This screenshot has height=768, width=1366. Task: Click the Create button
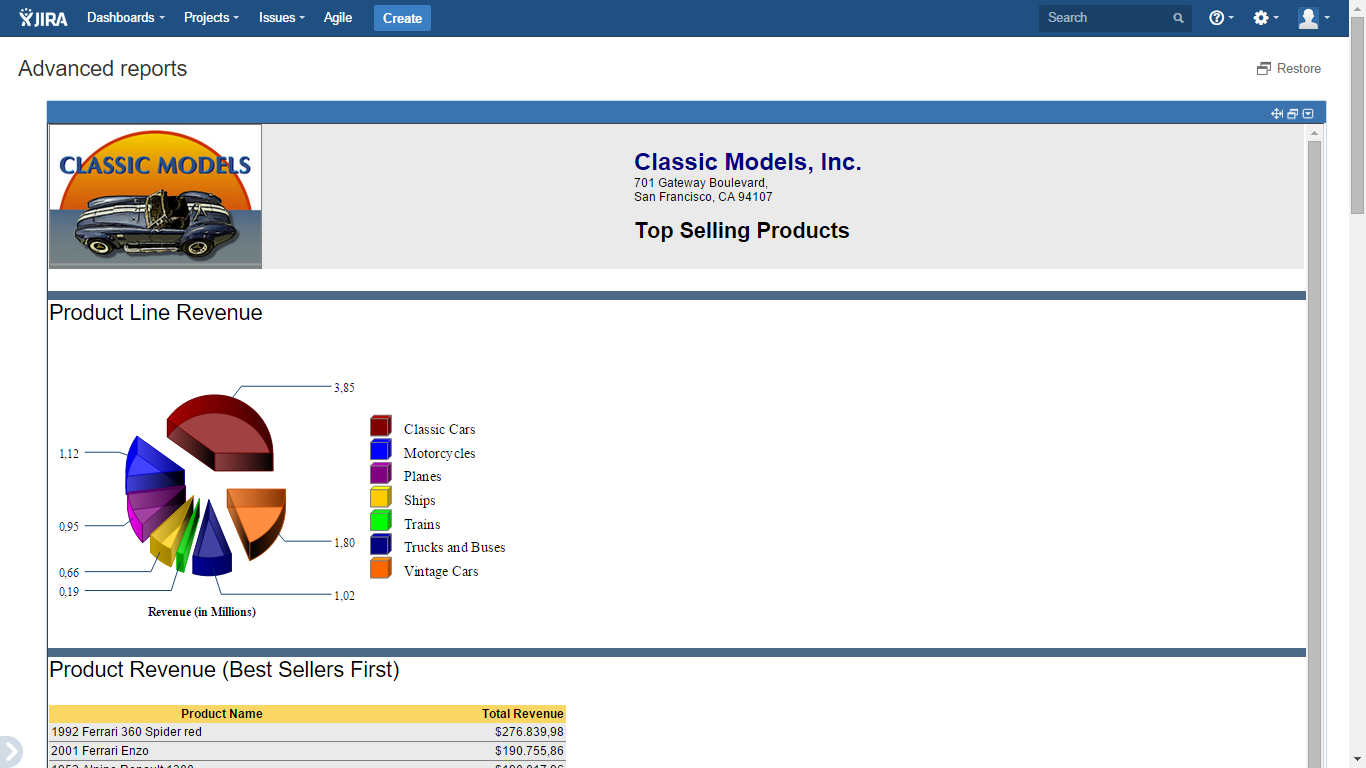pyautogui.click(x=402, y=18)
